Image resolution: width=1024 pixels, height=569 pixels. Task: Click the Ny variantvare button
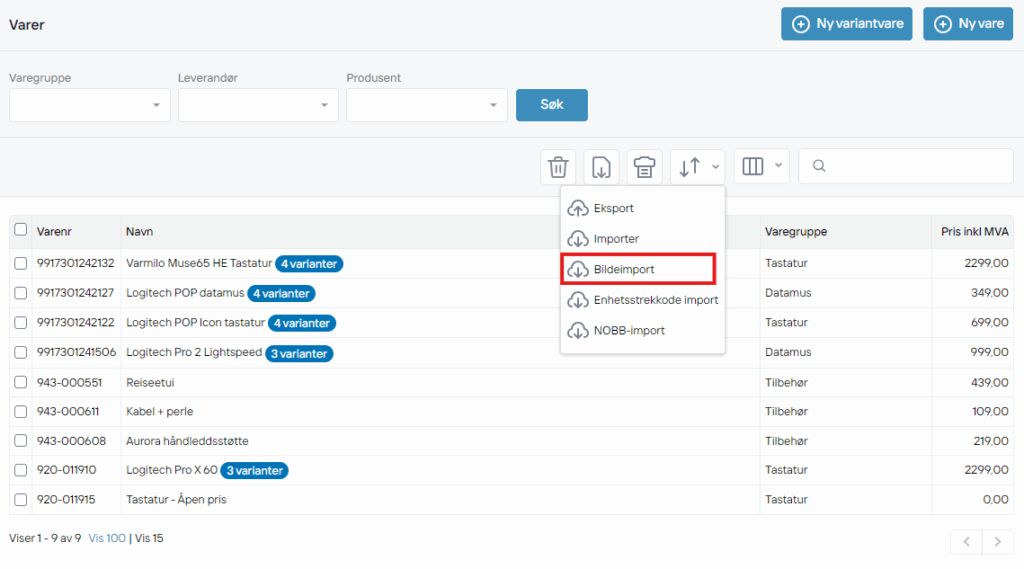[x=846, y=24]
